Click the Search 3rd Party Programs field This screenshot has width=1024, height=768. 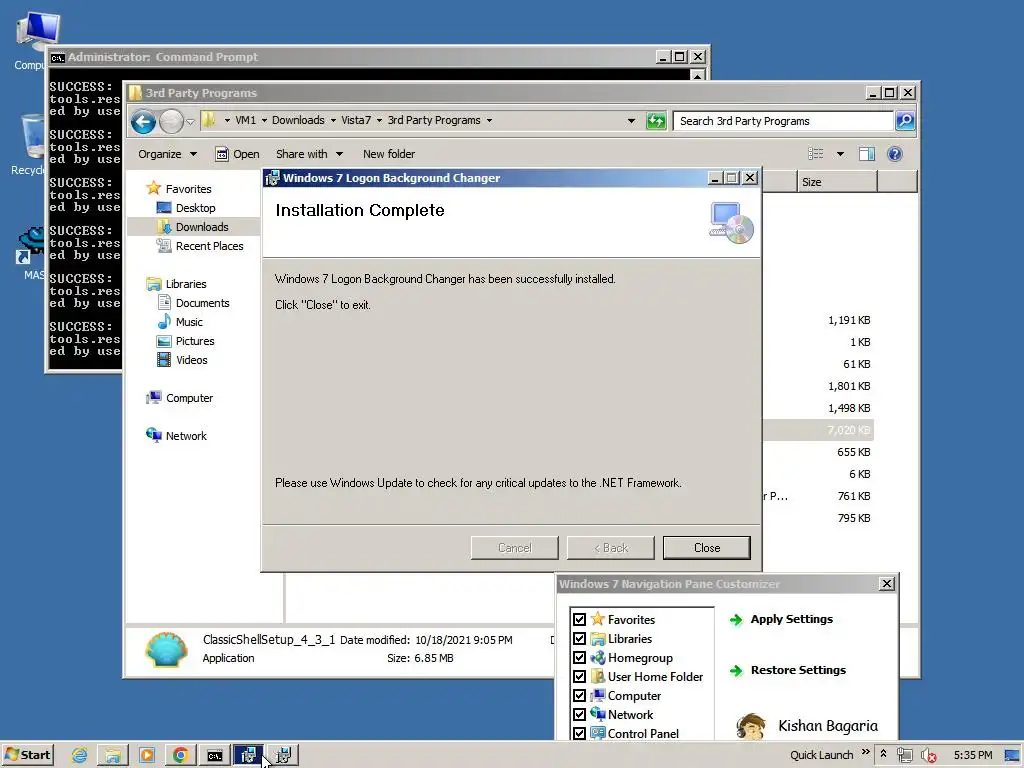[783, 121]
